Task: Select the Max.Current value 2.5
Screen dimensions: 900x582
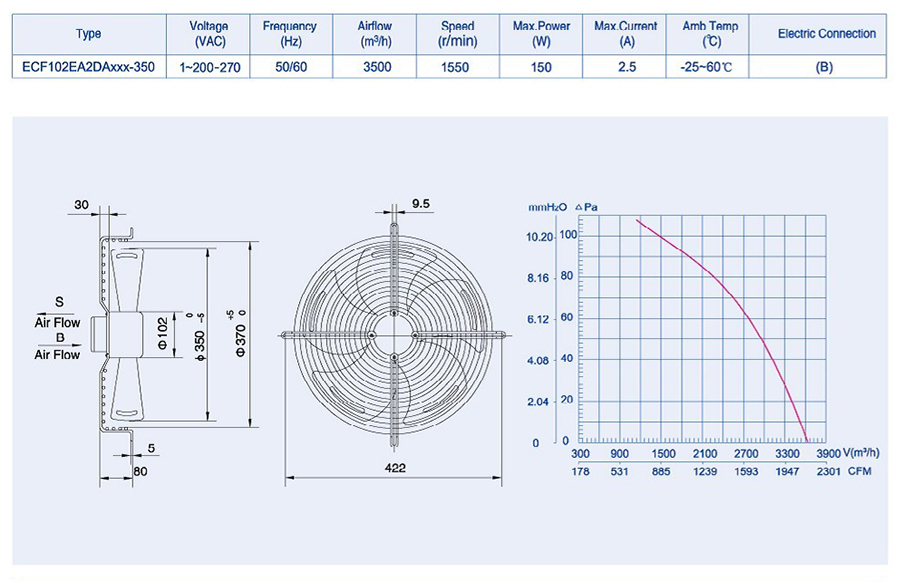Action: point(627,68)
